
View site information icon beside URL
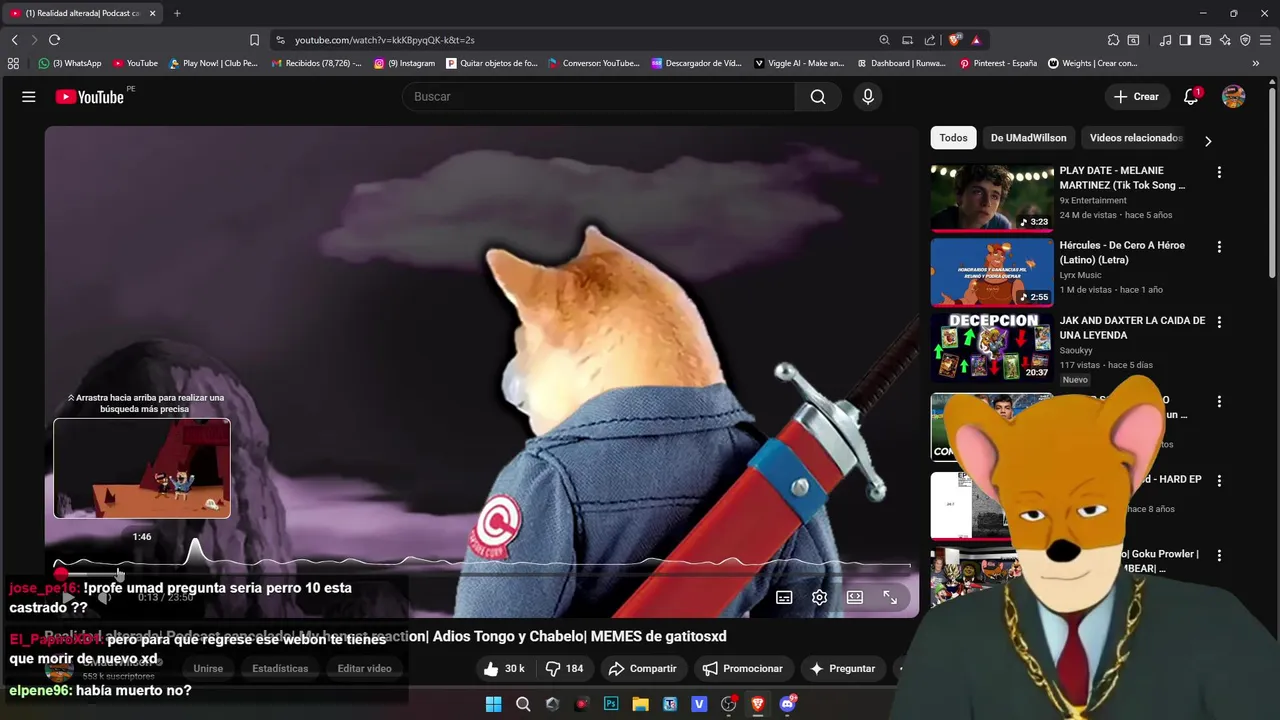click(x=280, y=40)
